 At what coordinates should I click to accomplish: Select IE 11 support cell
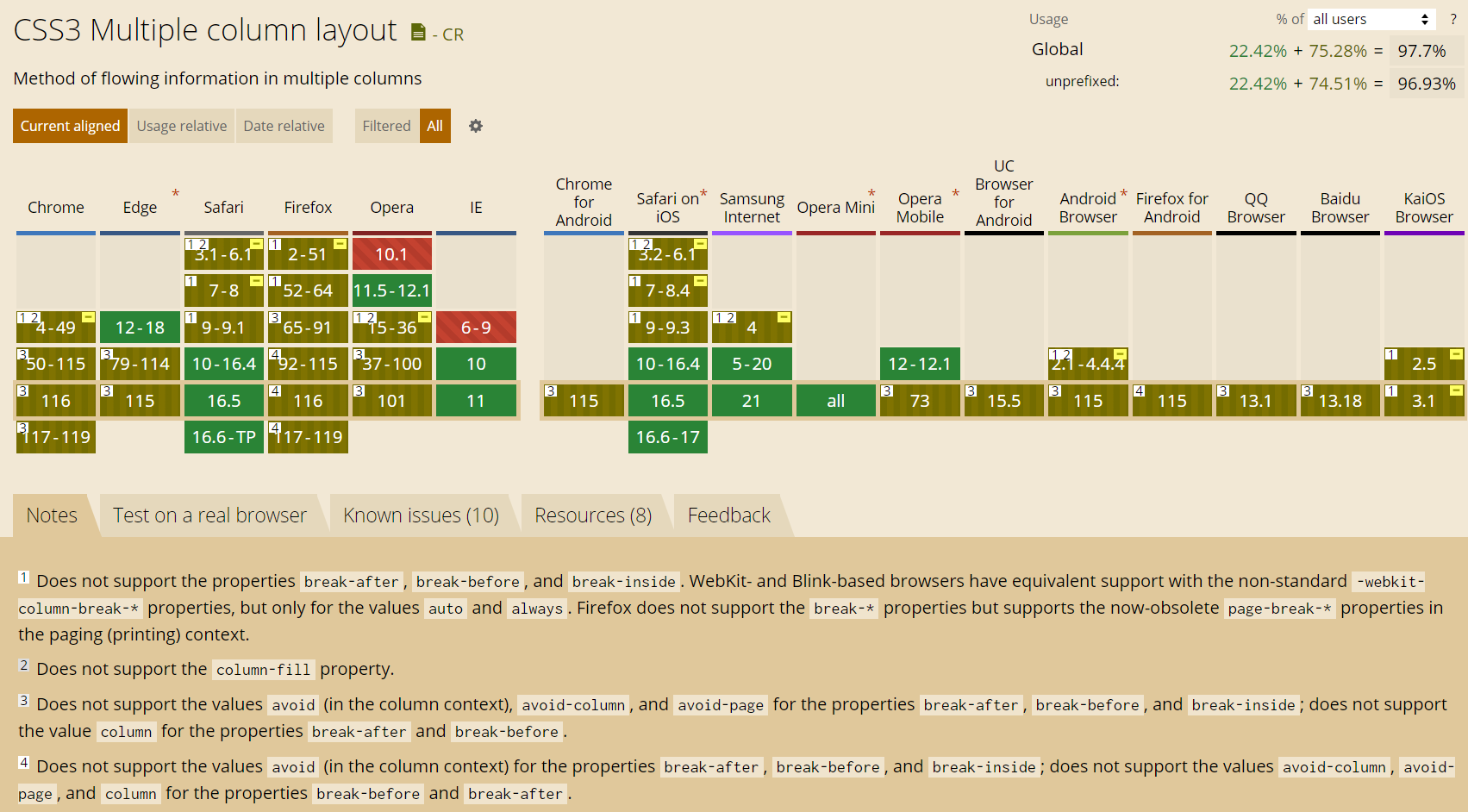[476, 401]
